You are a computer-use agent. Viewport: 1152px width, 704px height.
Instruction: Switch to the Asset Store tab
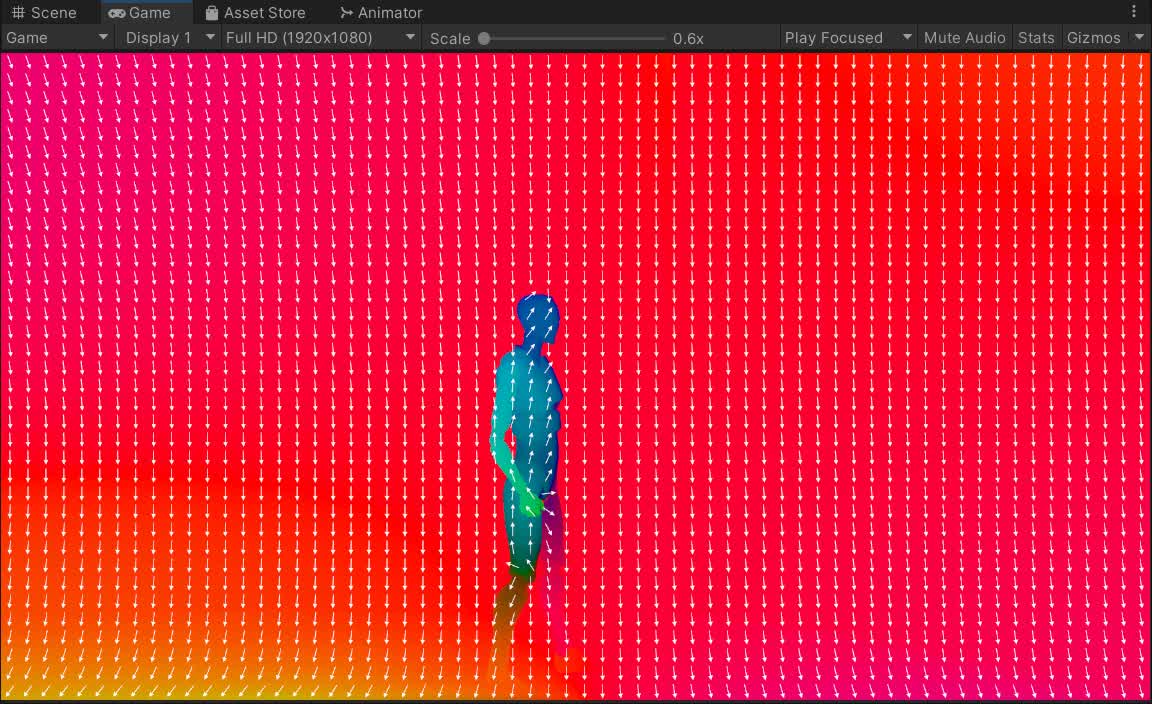click(264, 13)
